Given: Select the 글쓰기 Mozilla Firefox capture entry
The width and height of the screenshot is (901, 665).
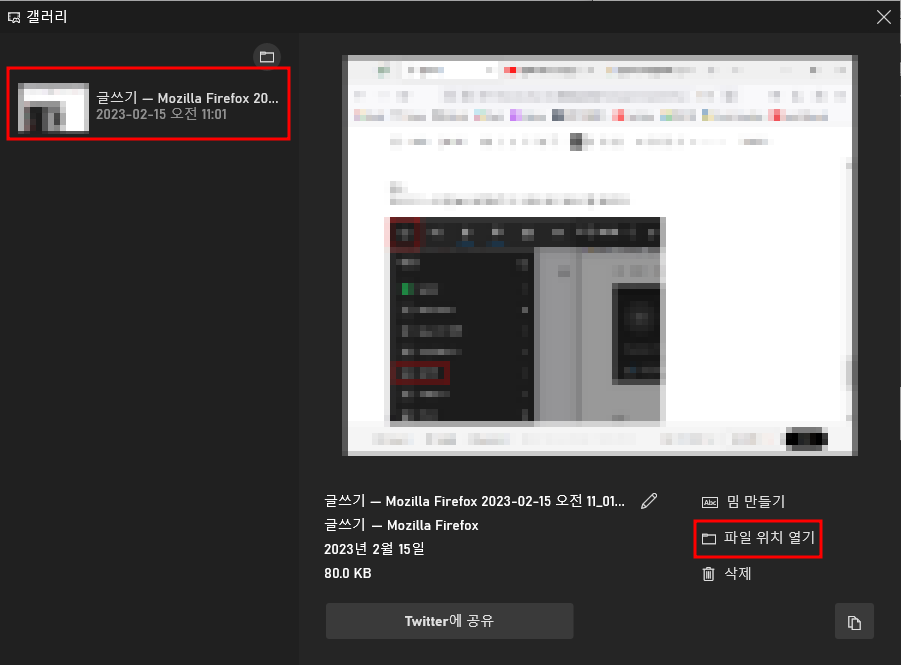Looking at the screenshot, I should 148,104.
